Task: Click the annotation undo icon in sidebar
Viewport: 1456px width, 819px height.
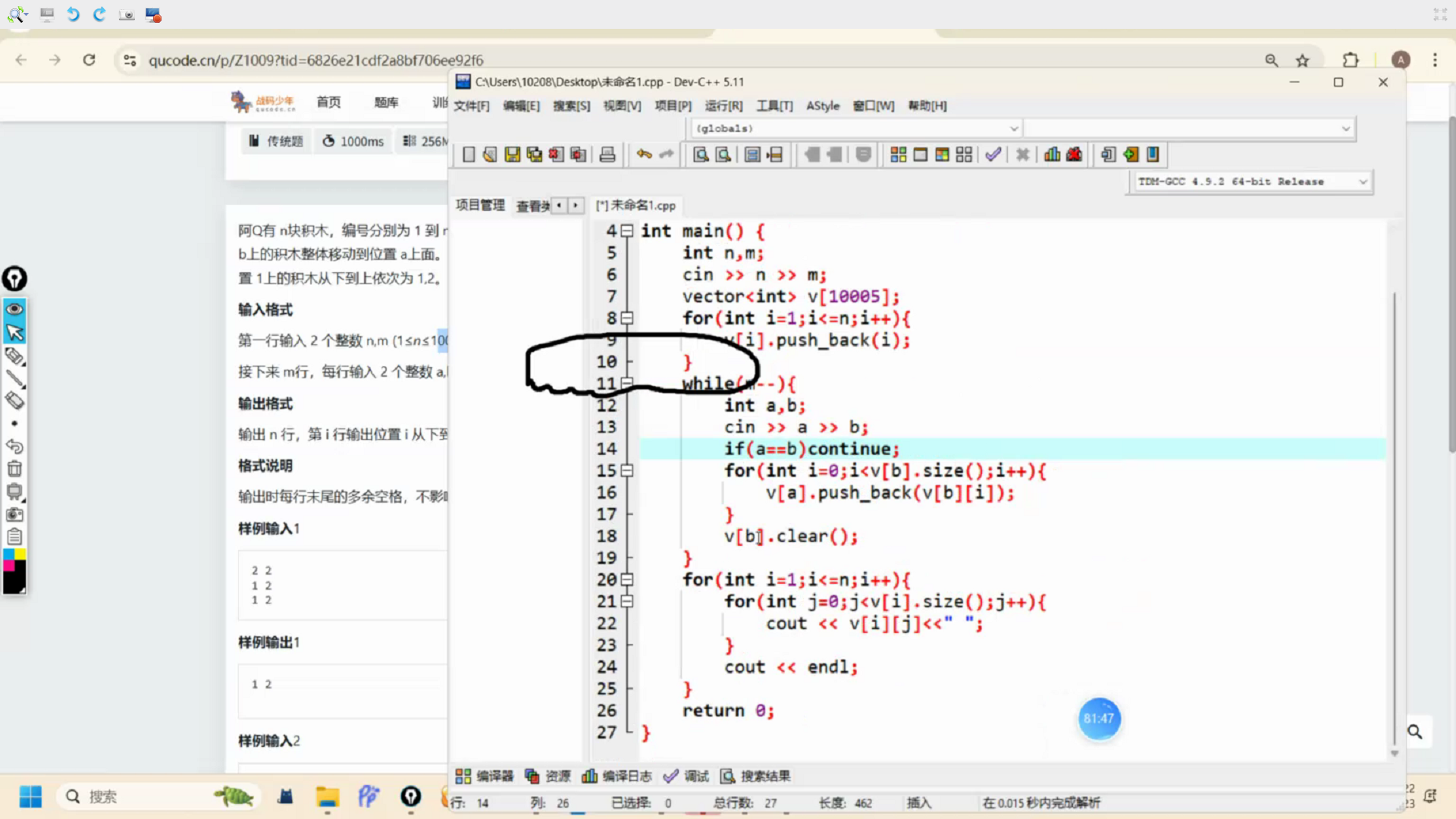Action: coord(14,446)
